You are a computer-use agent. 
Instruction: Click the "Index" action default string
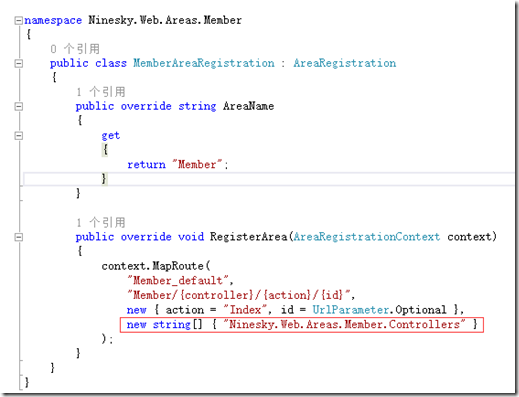click(x=245, y=310)
